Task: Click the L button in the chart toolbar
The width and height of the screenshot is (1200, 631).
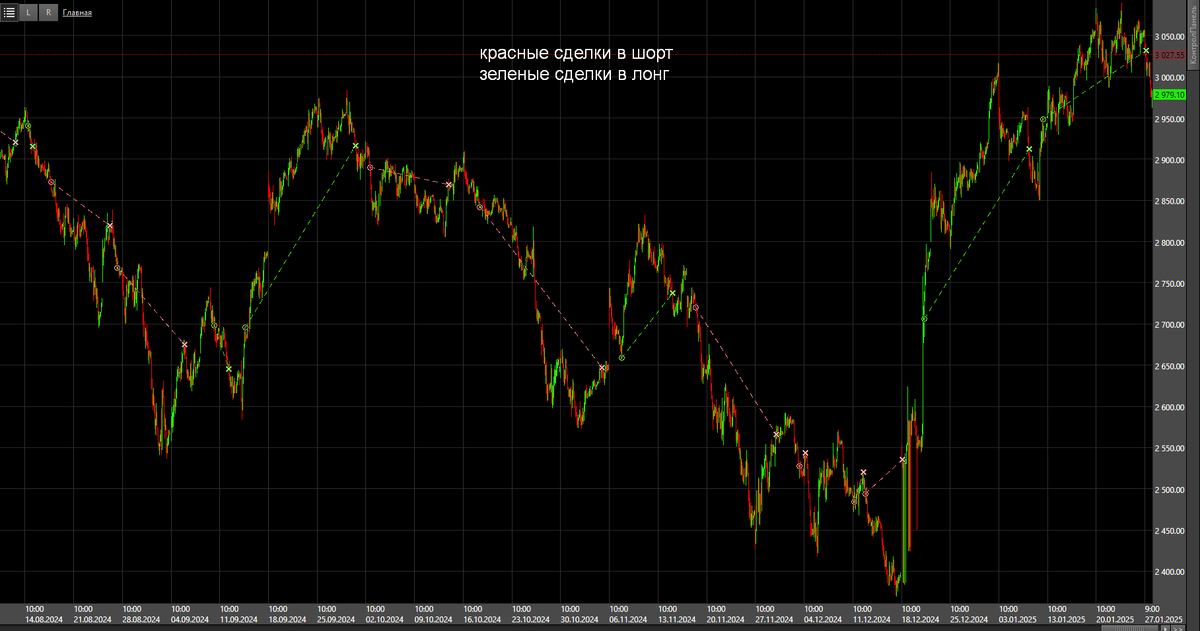Action: pos(28,12)
